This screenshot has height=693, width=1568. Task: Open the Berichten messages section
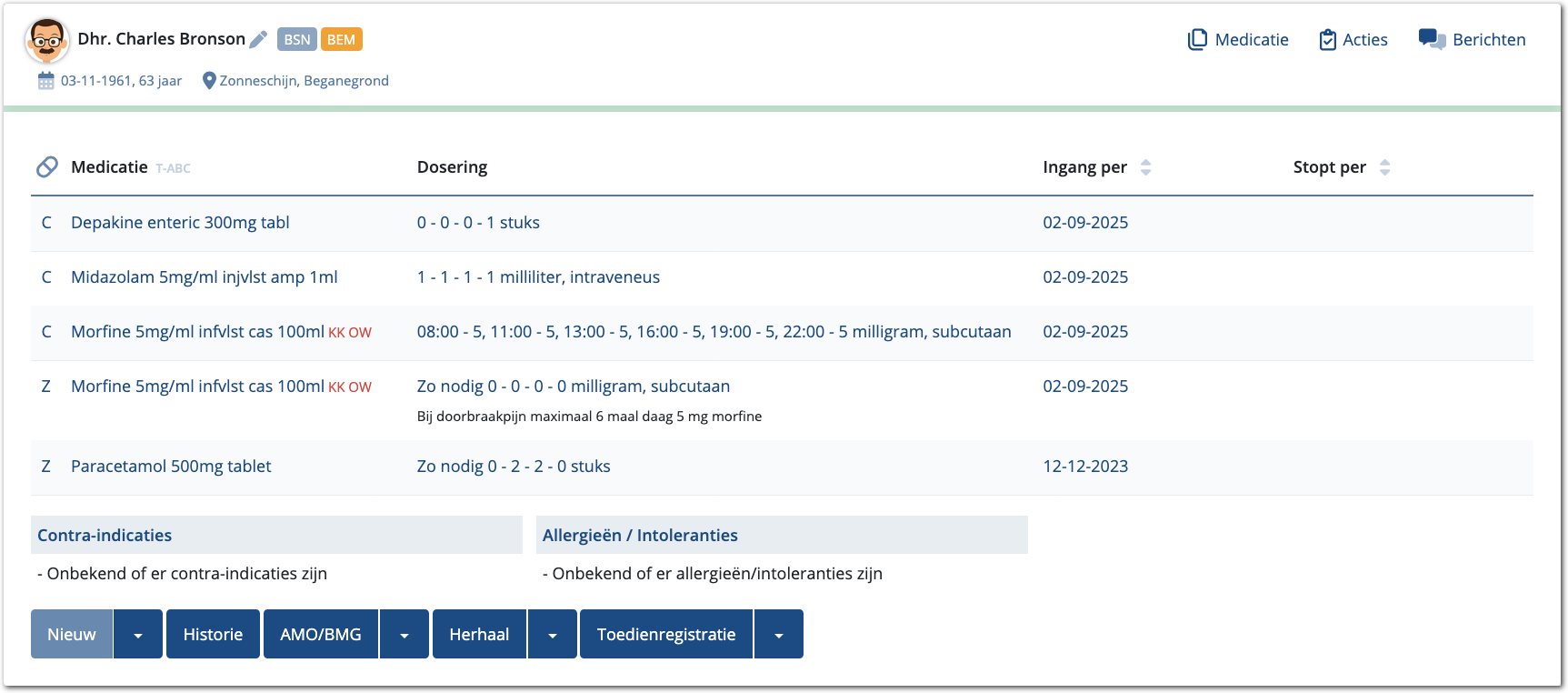click(1472, 40)
